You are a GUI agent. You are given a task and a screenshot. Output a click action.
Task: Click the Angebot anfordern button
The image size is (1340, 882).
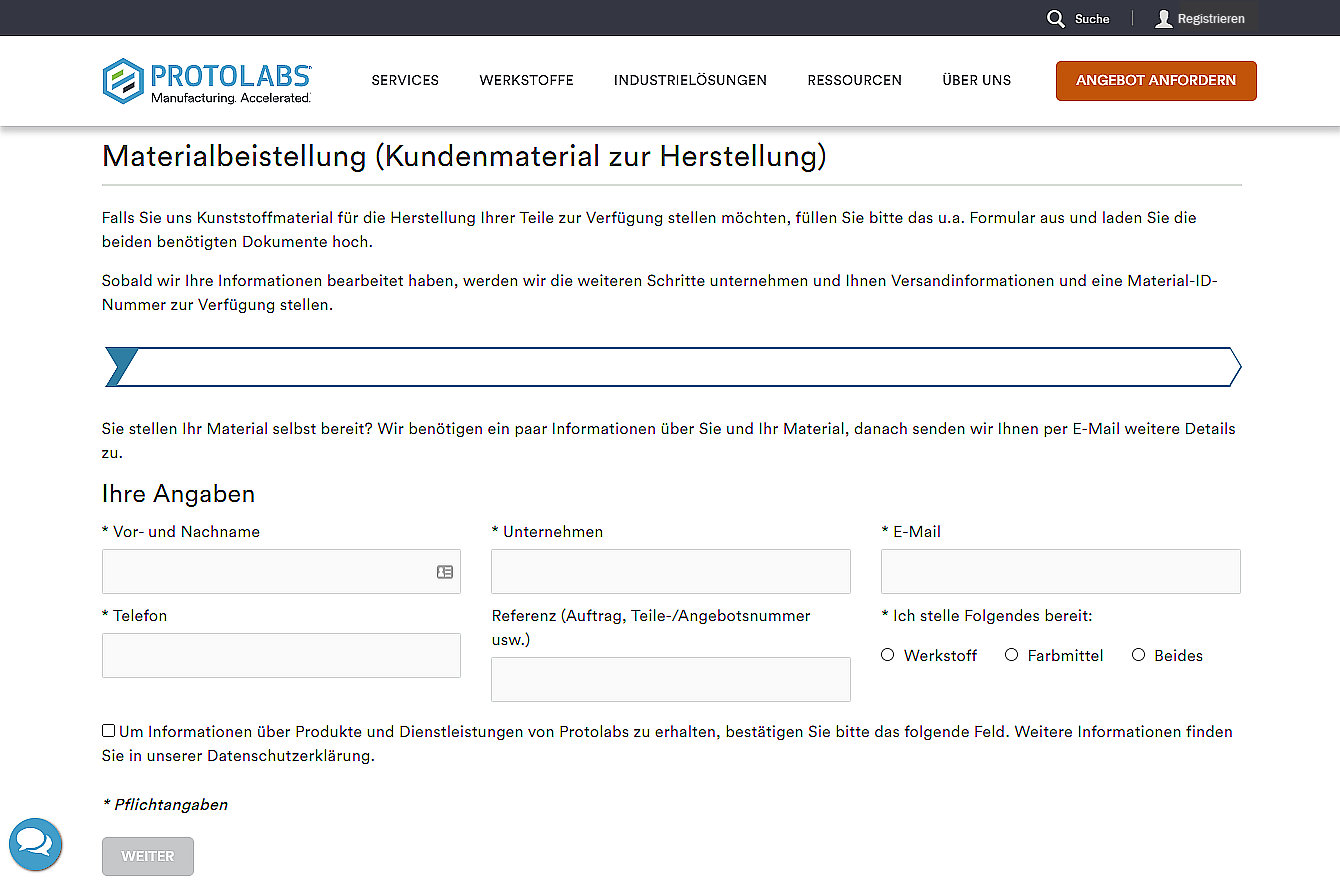tap(1156, 81)
